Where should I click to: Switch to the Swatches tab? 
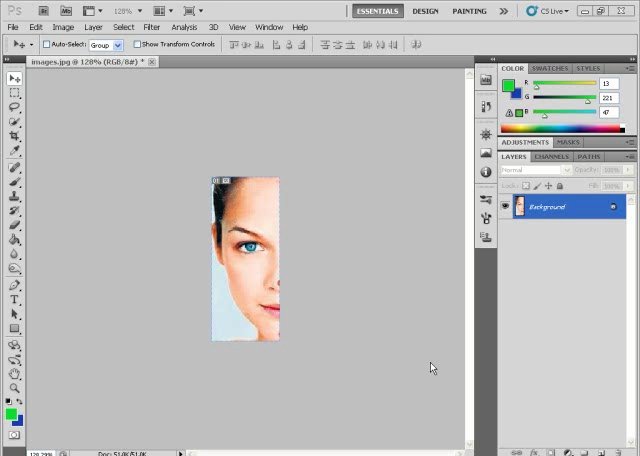tap(550, 68)
